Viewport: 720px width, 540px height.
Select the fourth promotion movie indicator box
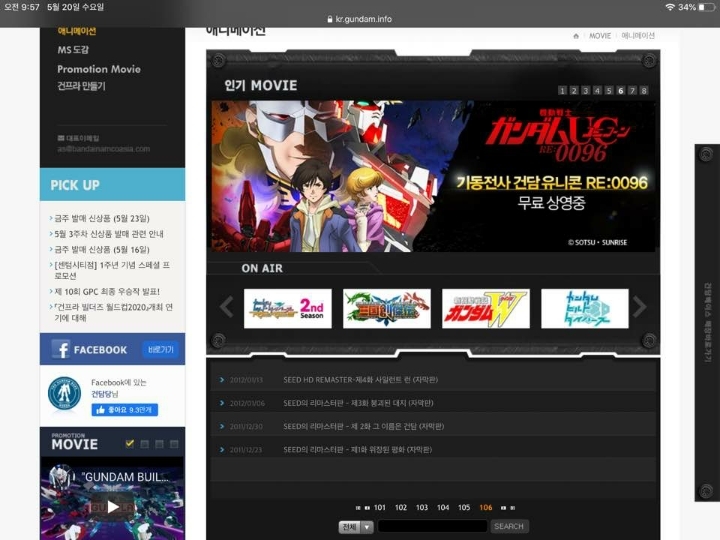tap(174, 444)
